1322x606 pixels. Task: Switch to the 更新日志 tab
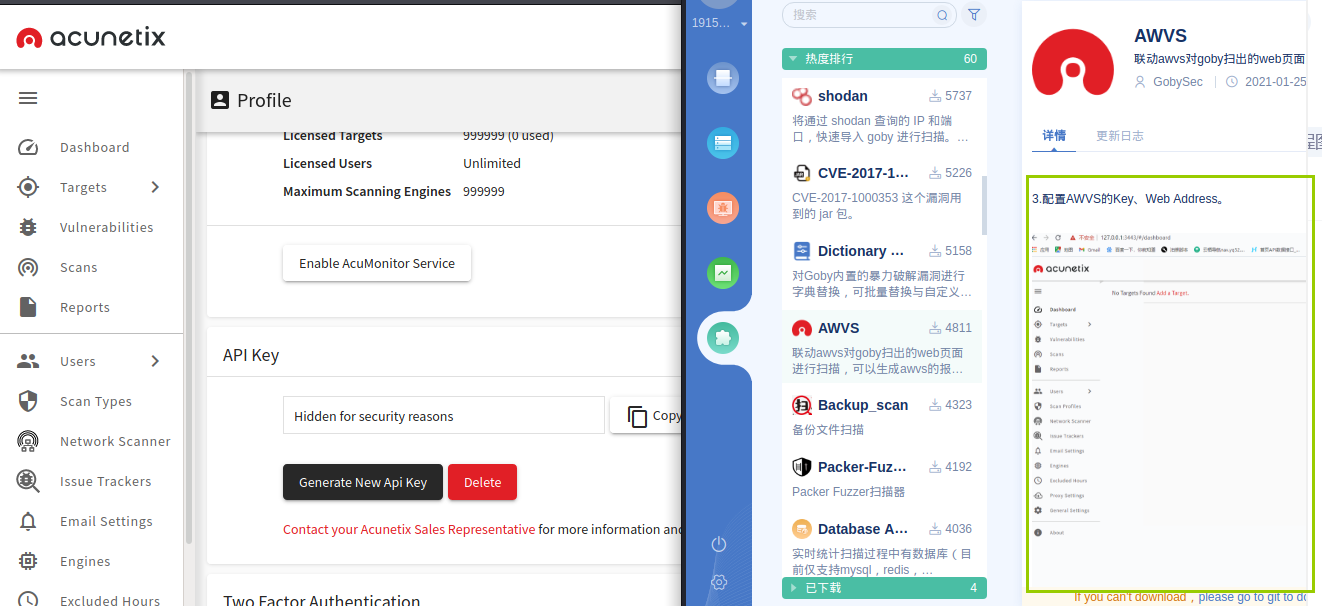click(x=1119, y=135)
